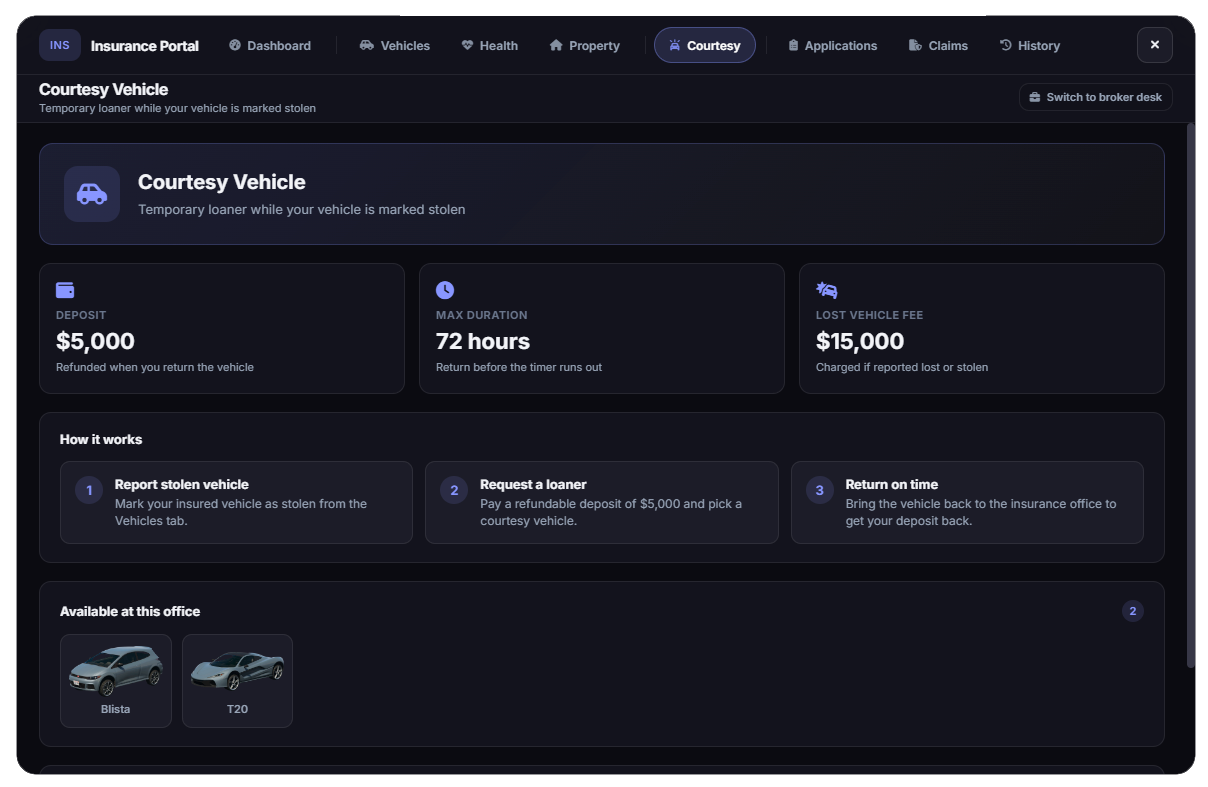This screenshot has height=787, width=1208.
Task: Click the Dashboard gauge icon
Action: coord(235,45)
